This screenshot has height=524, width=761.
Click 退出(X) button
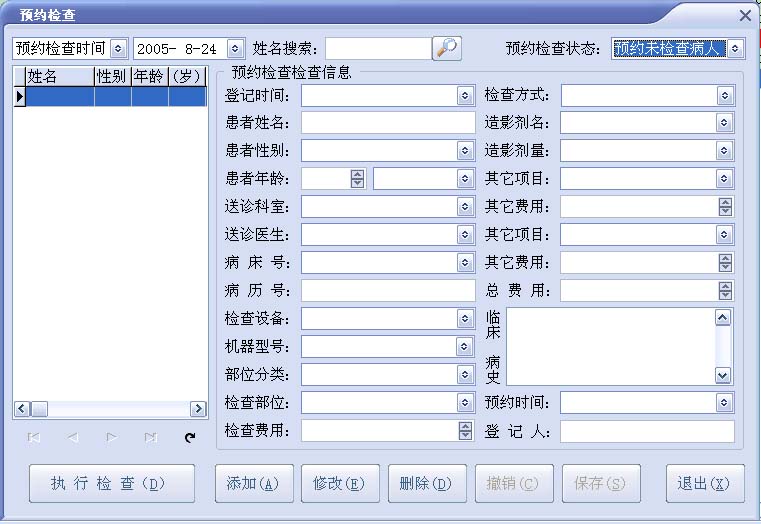pyautogui.click(x=705, y=483)
